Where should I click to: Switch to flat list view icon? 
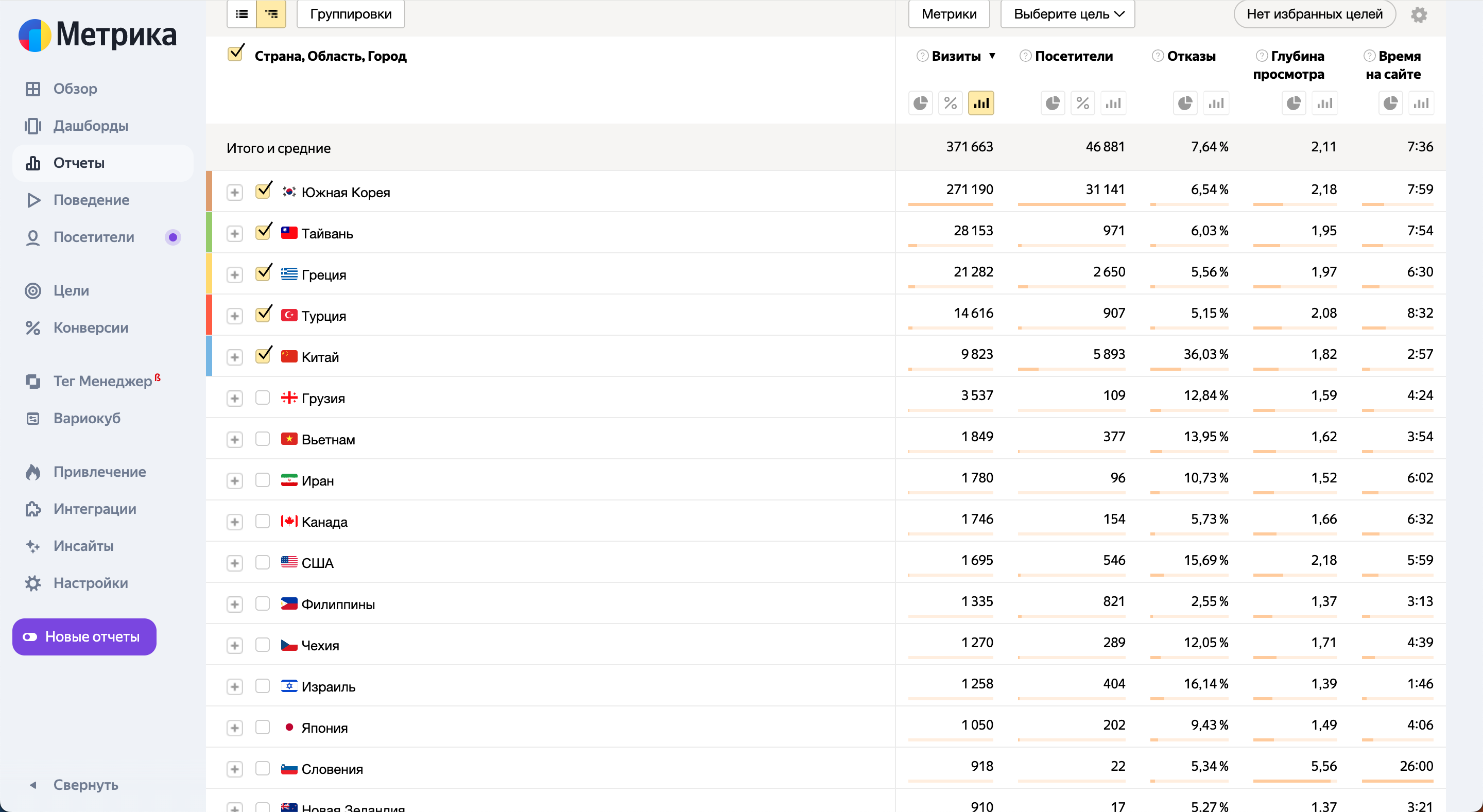(x=242, y=14)
